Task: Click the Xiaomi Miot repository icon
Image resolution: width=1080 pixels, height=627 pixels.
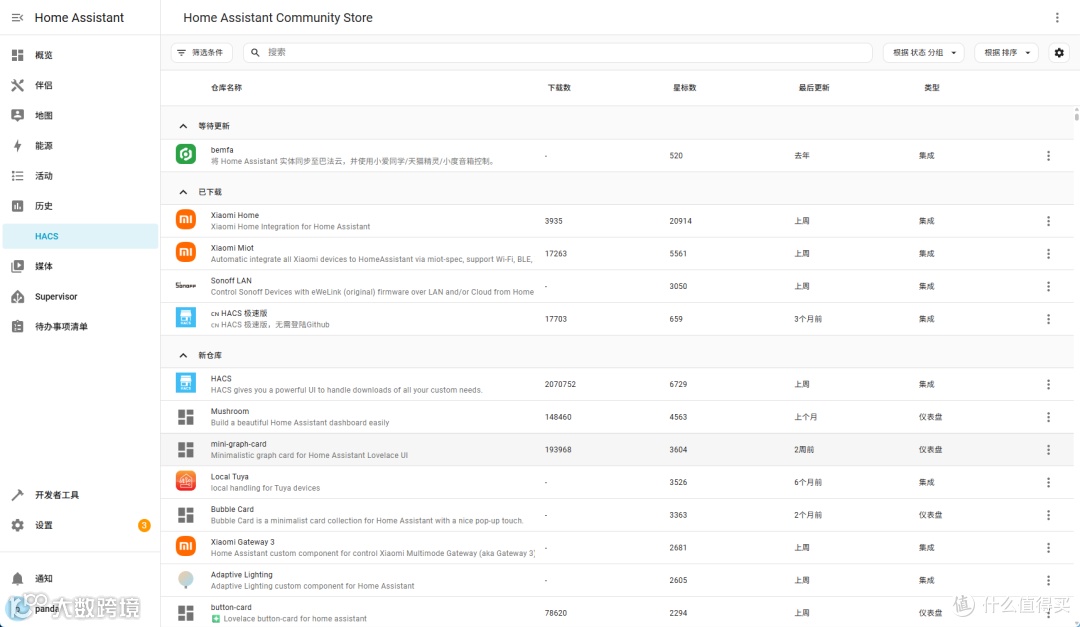Action: coord(185,253)
